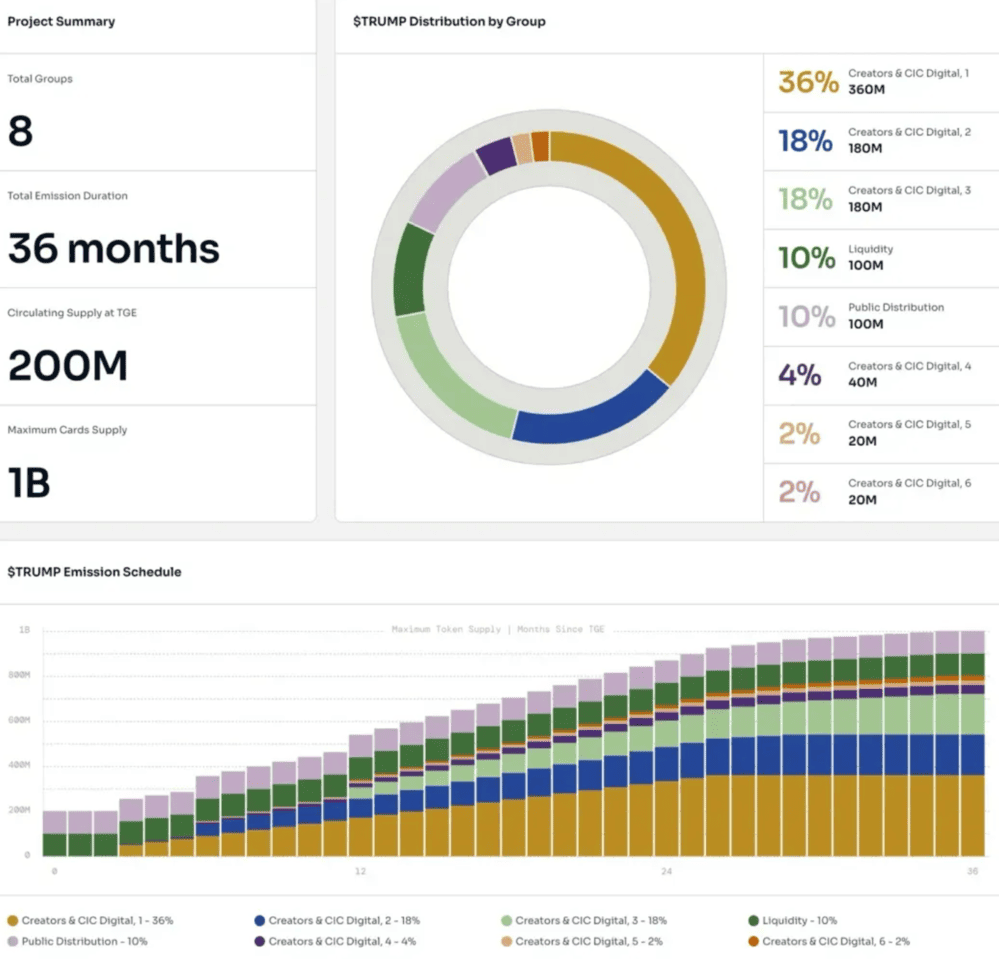
Task: Click the Total Emission Duration 36 months card
Action: 157,230
